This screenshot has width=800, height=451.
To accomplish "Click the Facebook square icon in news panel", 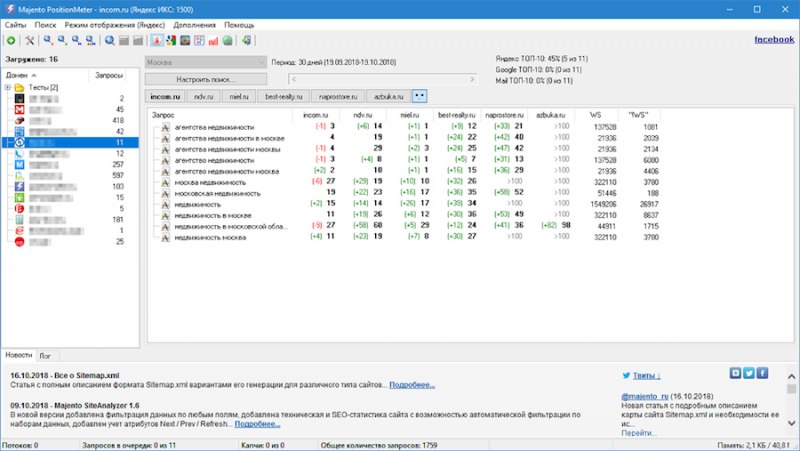I will (762, 373).
